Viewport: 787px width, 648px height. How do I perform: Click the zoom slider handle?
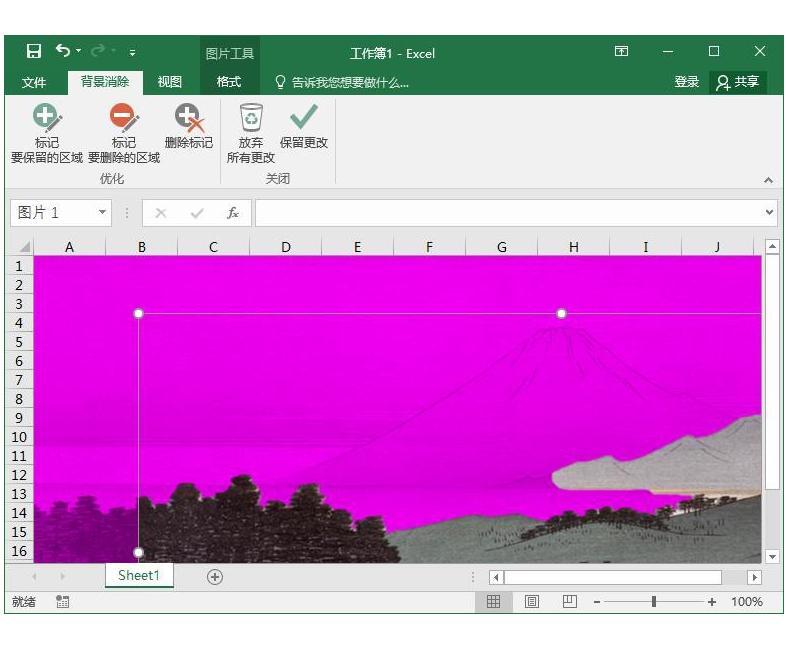pos(654,601)
